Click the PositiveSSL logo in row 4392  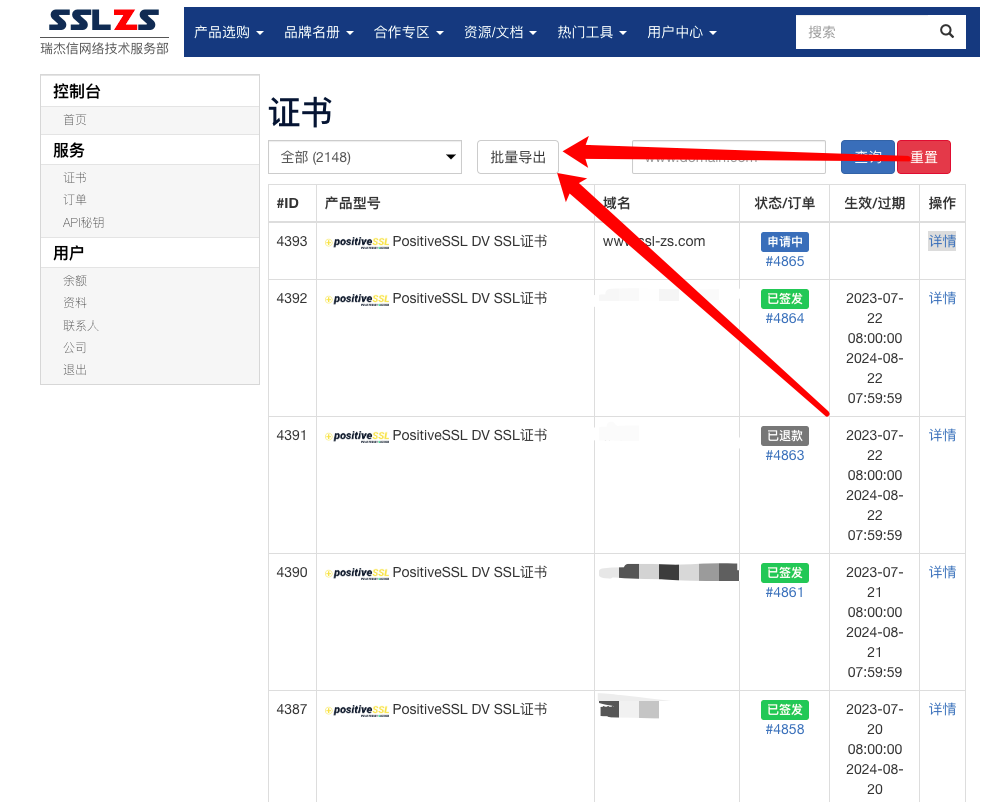click(x=357, y=299)
